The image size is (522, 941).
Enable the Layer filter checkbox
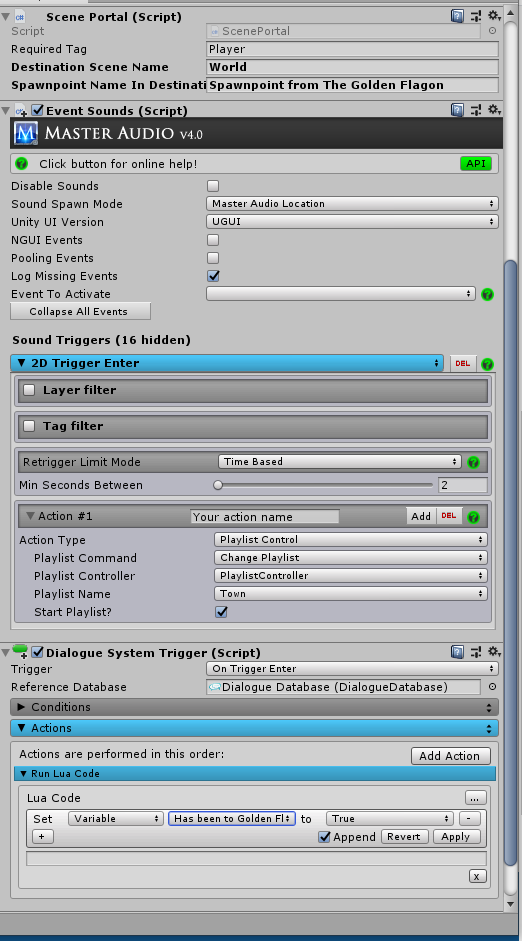click(x=29, y=390)
